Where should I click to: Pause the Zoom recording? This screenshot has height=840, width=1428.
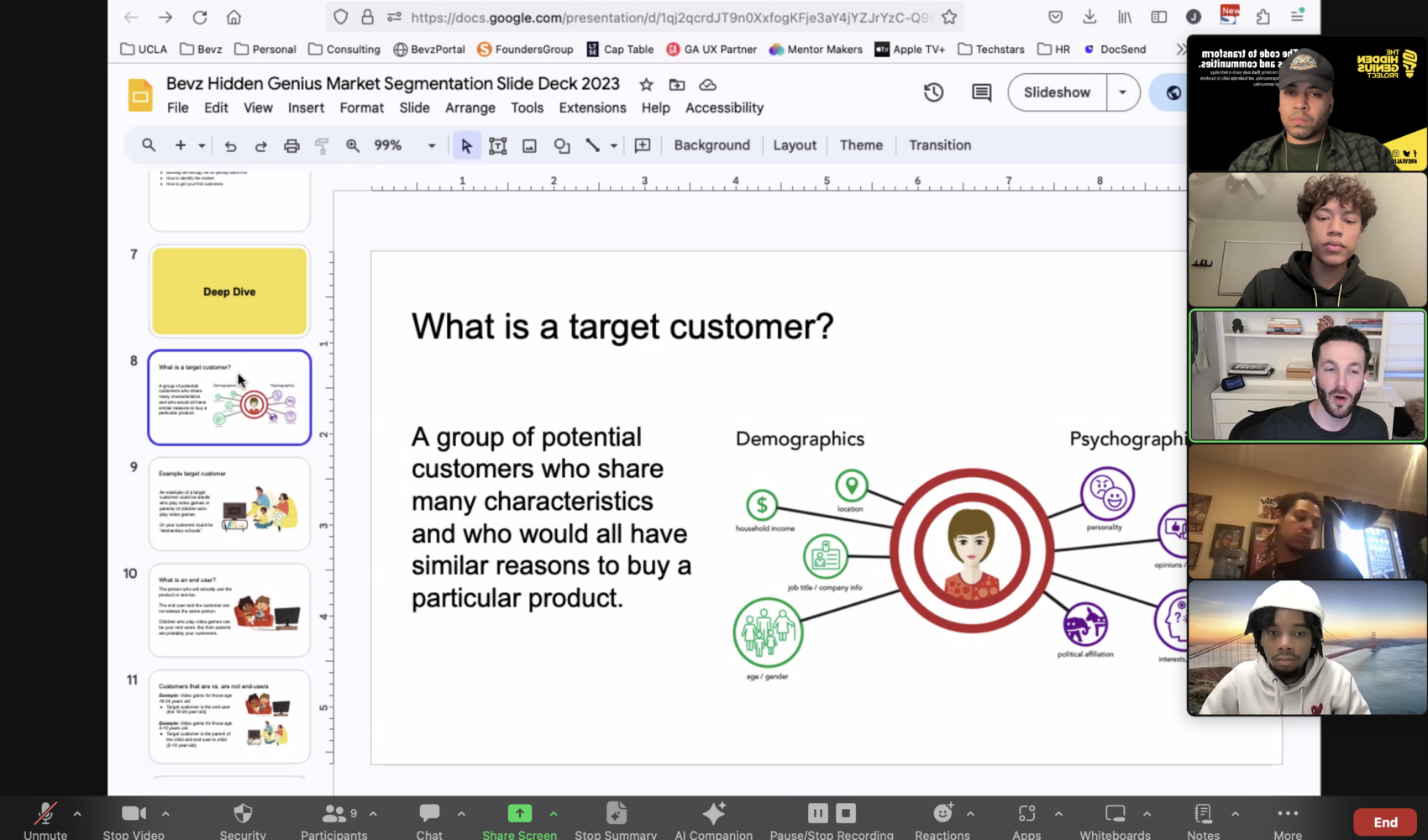point(817,813)
